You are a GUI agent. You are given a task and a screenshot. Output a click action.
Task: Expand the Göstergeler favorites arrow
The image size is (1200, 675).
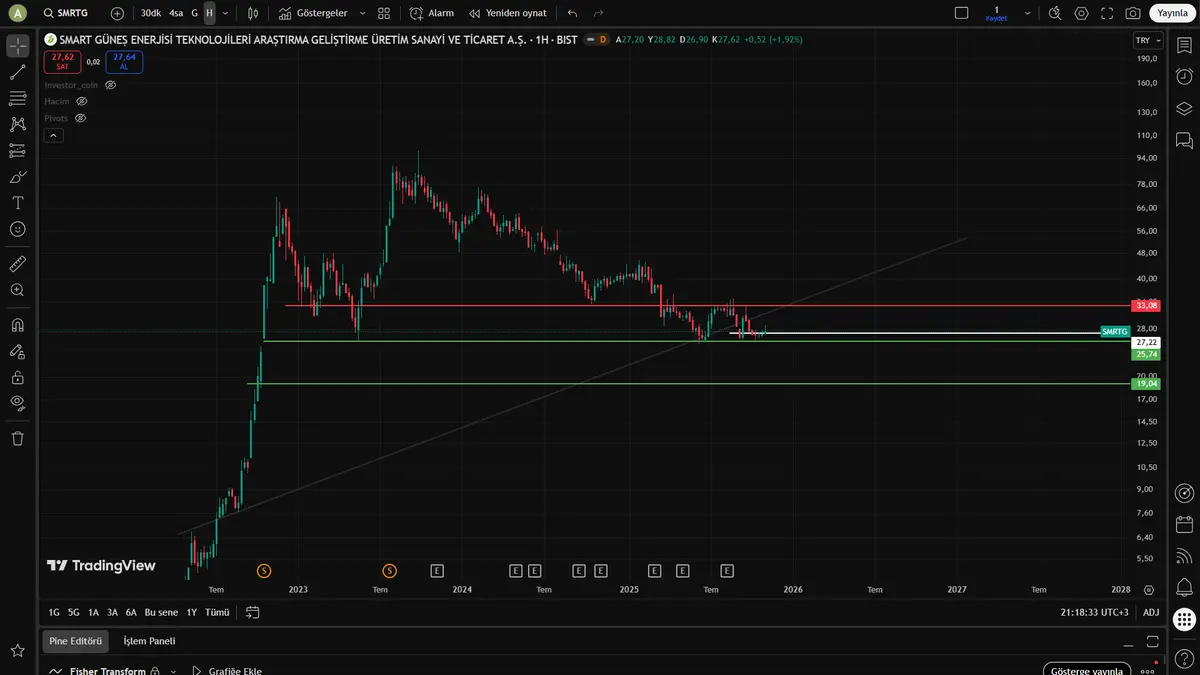click(361, 13)
